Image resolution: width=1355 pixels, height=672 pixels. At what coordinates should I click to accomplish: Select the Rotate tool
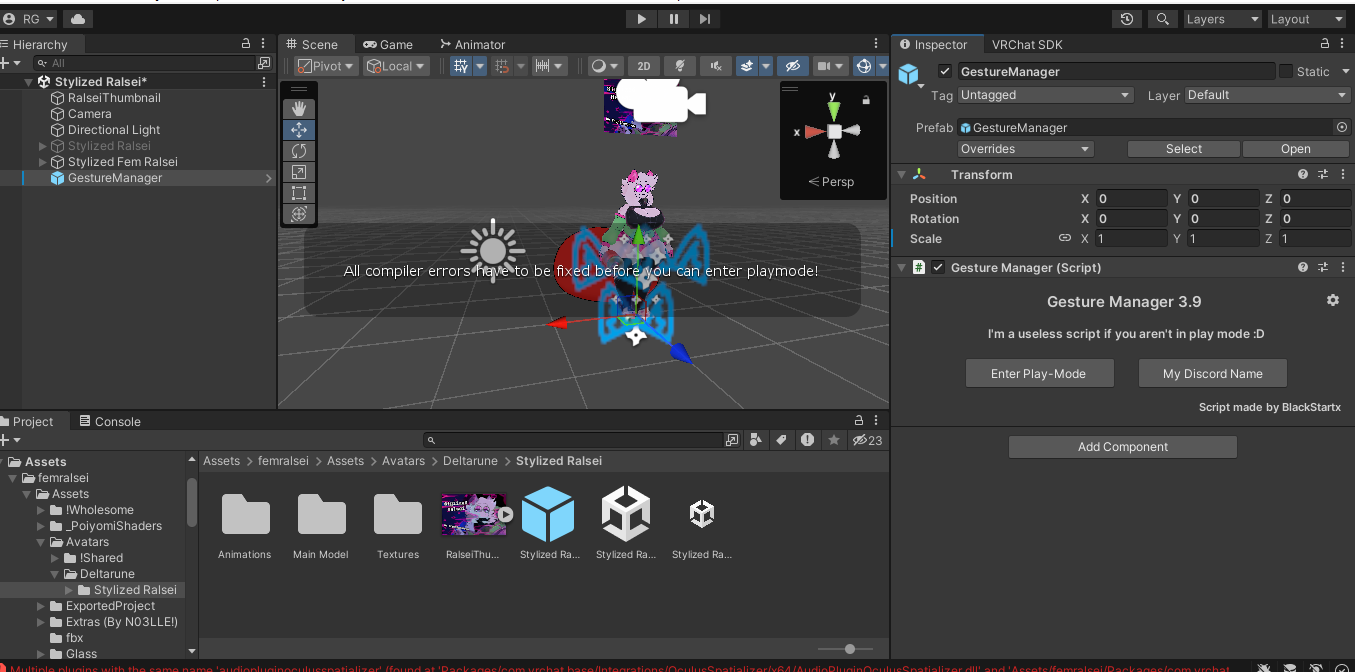298,151
